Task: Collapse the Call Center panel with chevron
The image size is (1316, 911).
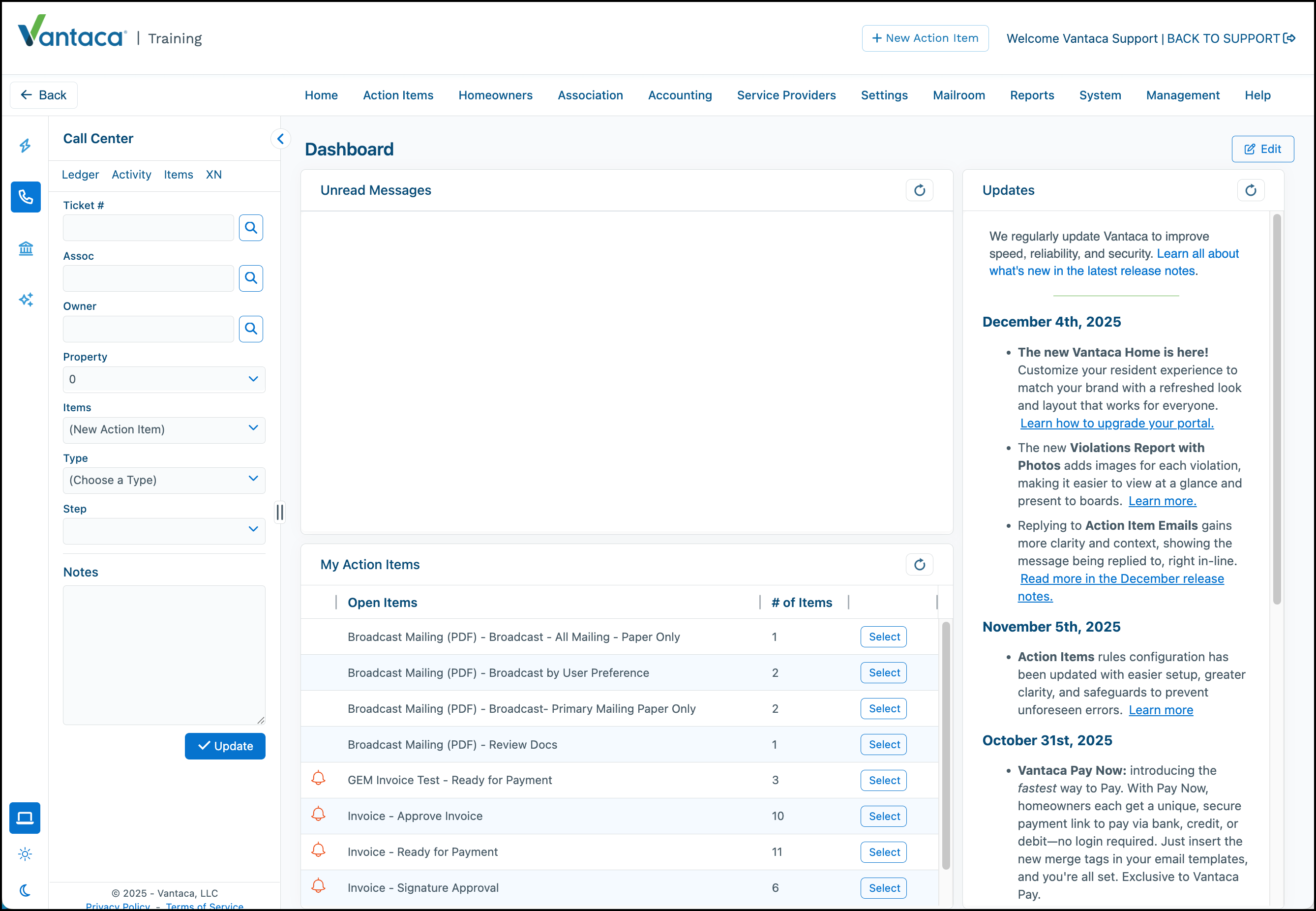Action: coord(280,139)
